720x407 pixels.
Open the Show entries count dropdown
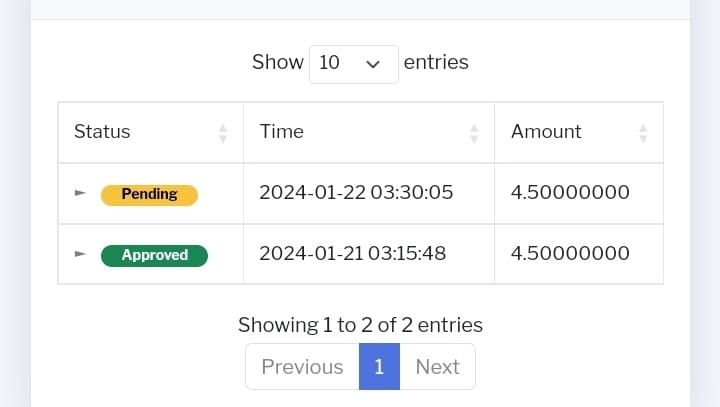tap(354, 64)
